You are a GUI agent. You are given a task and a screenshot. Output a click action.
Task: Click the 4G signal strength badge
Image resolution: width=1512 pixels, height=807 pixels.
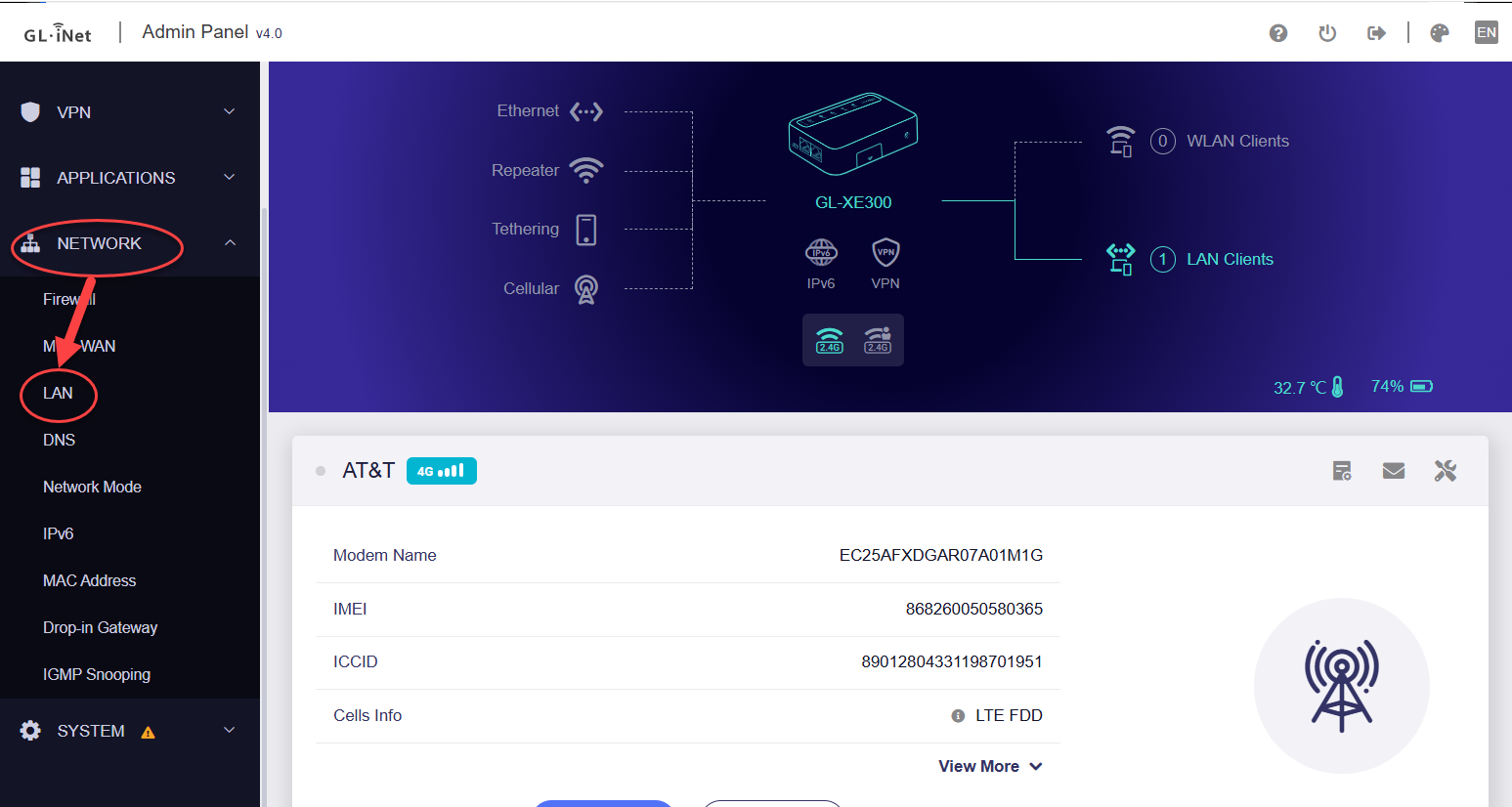[441, 471]
